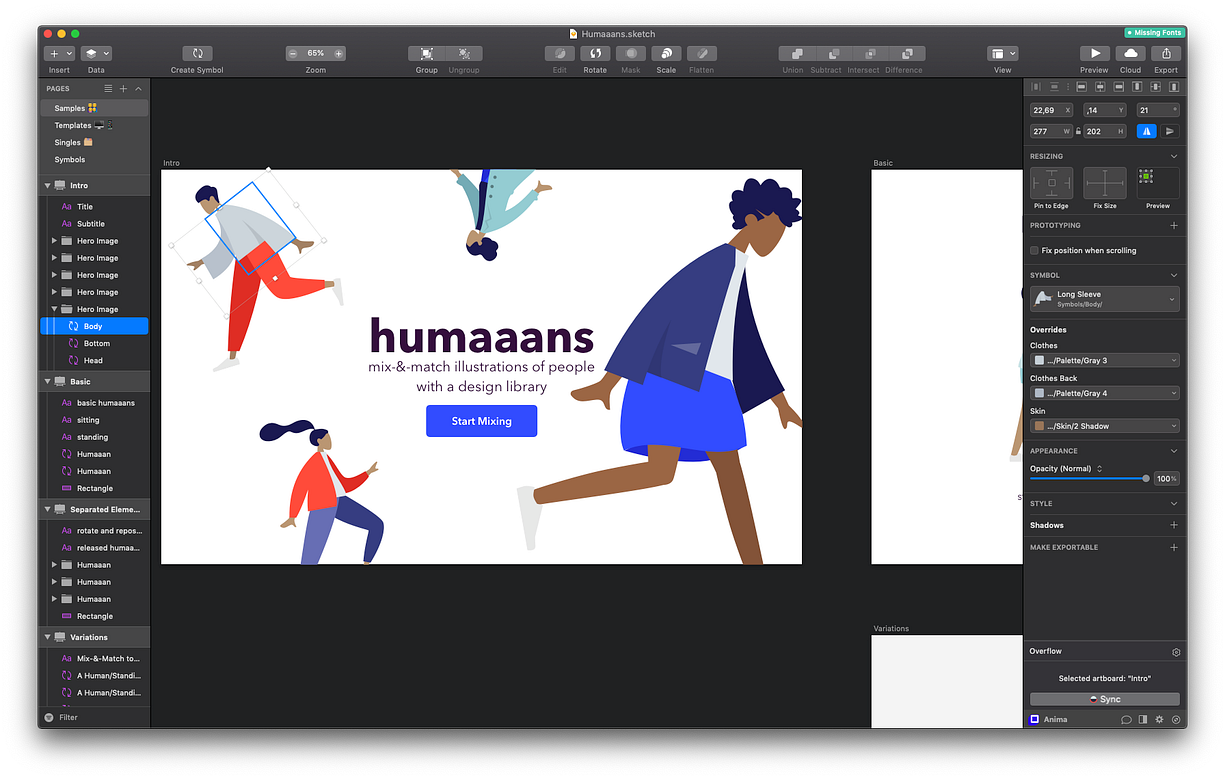The width and height of the screenshot is (1225, 779).
Task: Apply the Union boolean operation
Action: (x=797, y=53)
